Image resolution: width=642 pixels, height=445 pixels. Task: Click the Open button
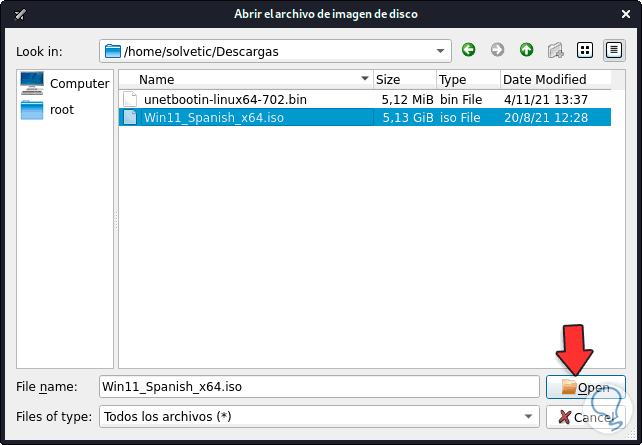585,387
